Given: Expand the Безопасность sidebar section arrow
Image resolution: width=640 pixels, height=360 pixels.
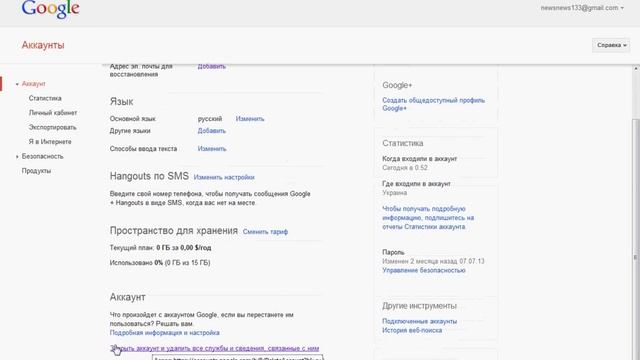Looking at the screenshot, I should pyautogui.click(x=17, y=157).
